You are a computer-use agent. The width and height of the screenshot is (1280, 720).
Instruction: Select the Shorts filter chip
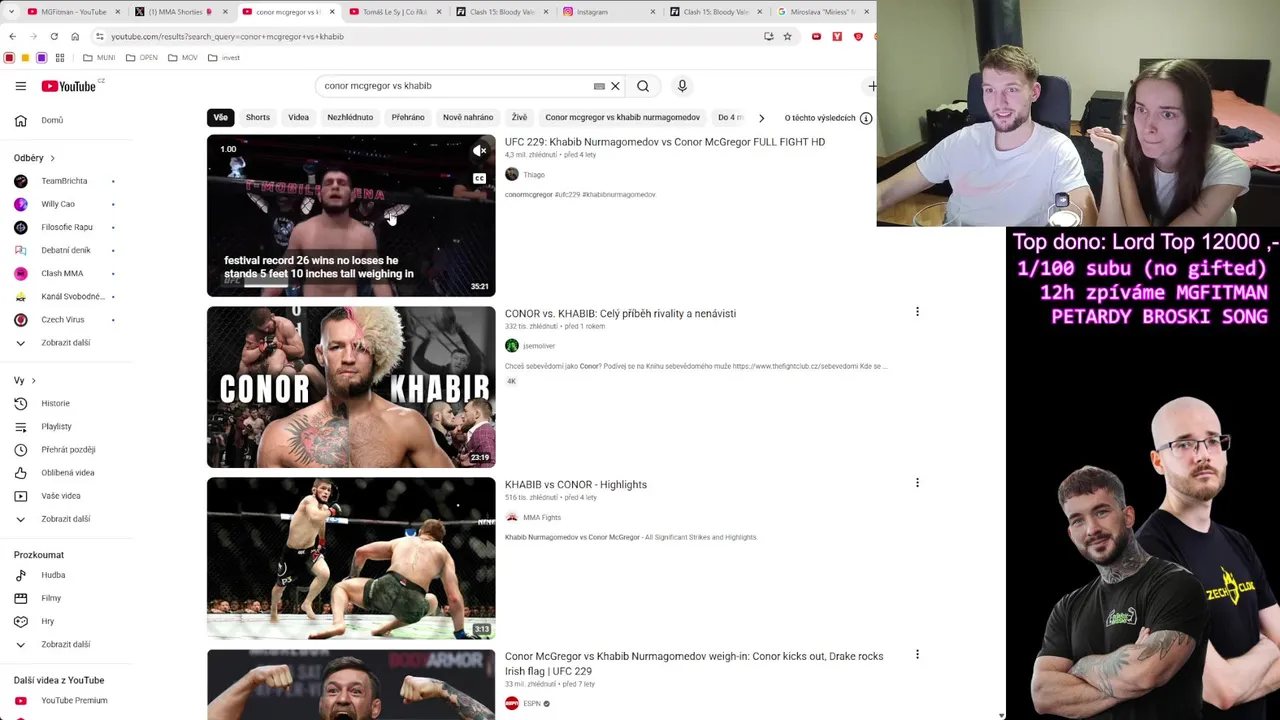258,117
